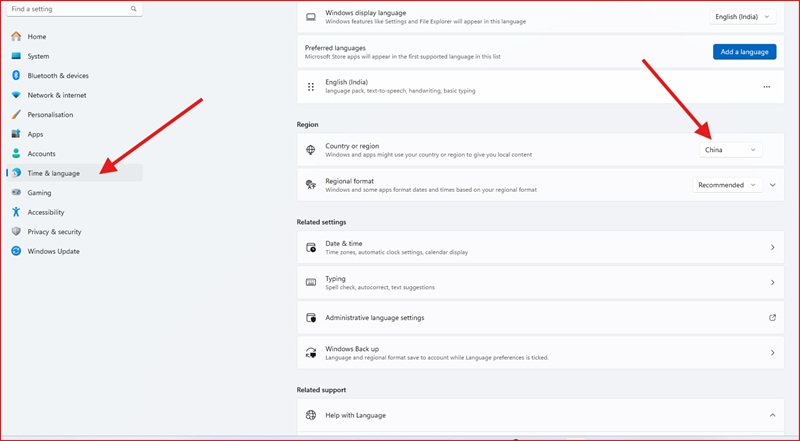800x441 pixels.
Task: Click the Accessibility label in sidebar
Action: pos(46,212)
